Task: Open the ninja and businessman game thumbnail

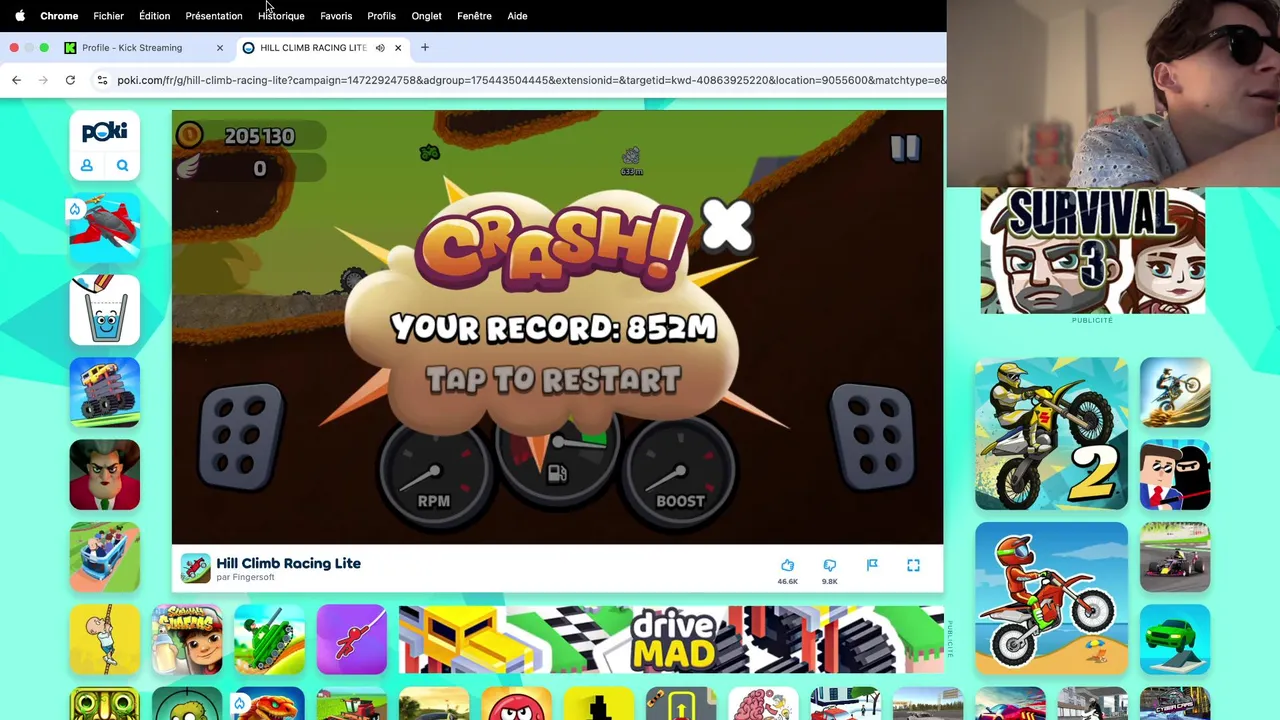Action: click(x=1175, y=475)
